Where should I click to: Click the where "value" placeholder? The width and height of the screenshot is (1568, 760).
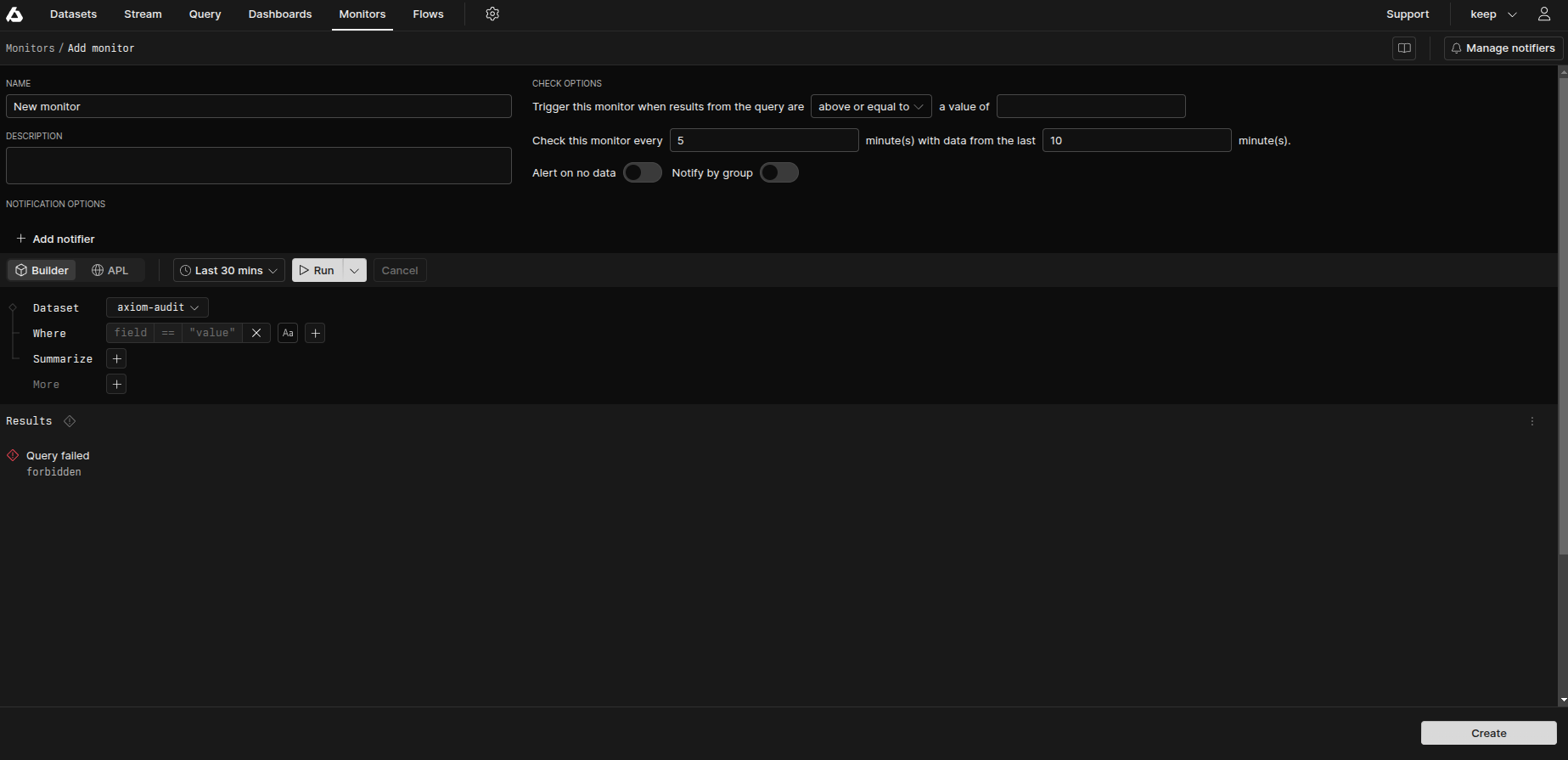click(x=212, y=333)
